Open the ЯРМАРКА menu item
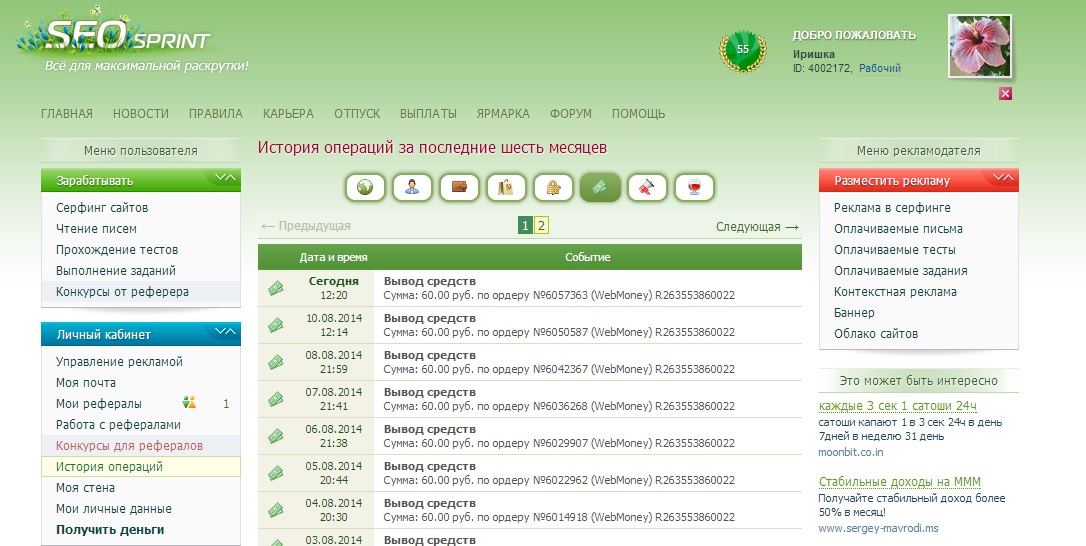This screenshot has width=1086, height=546. click(503, 114)
